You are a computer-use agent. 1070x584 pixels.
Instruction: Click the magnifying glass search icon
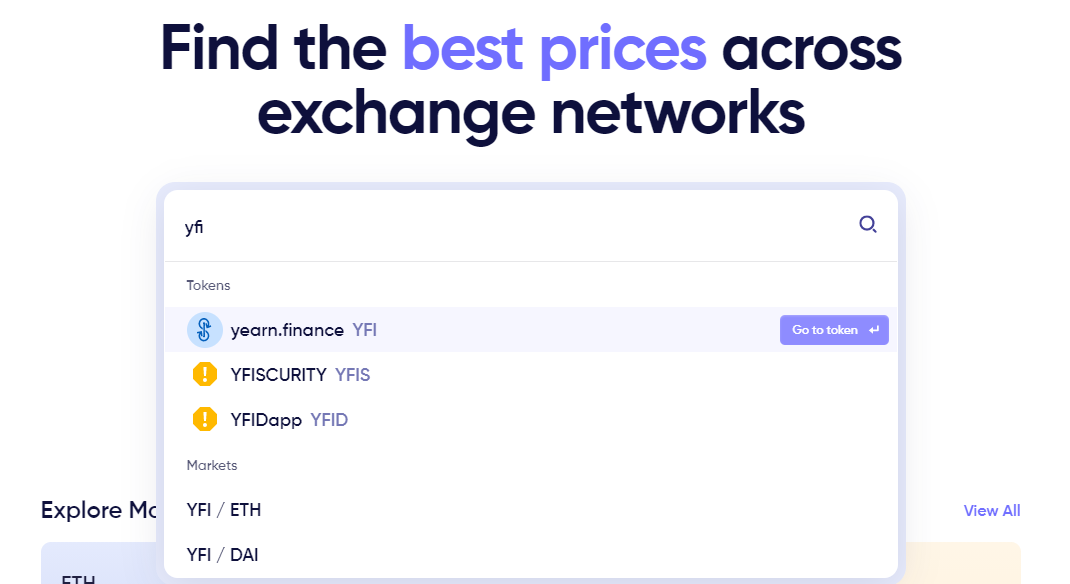coord(867,224)
